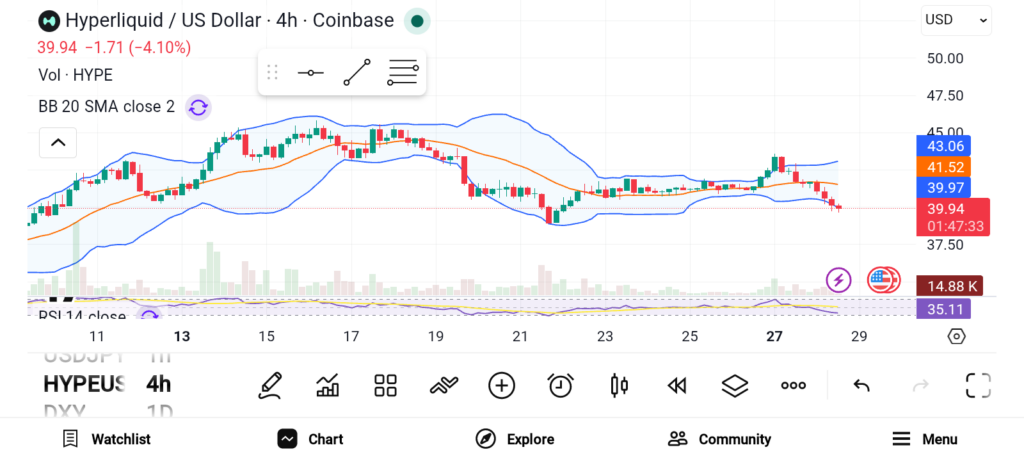Switch to the Watchlist tab

coord(106,439)
